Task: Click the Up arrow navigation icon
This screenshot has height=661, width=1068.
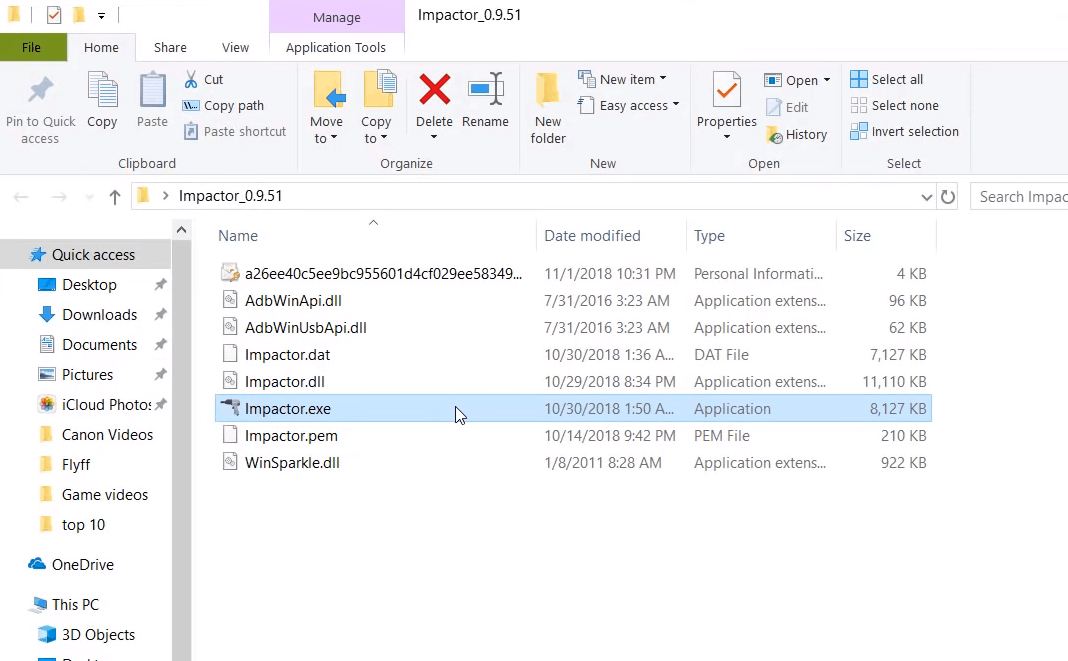Action: [115, 197]
